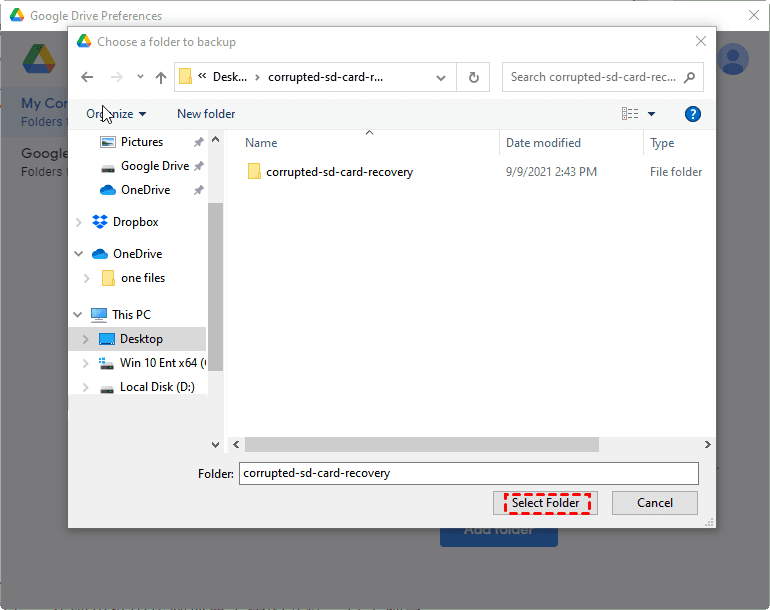This screenshot has height=610, width=770.
Task: Sort by Date modified column header
Action: pos(543,143)
